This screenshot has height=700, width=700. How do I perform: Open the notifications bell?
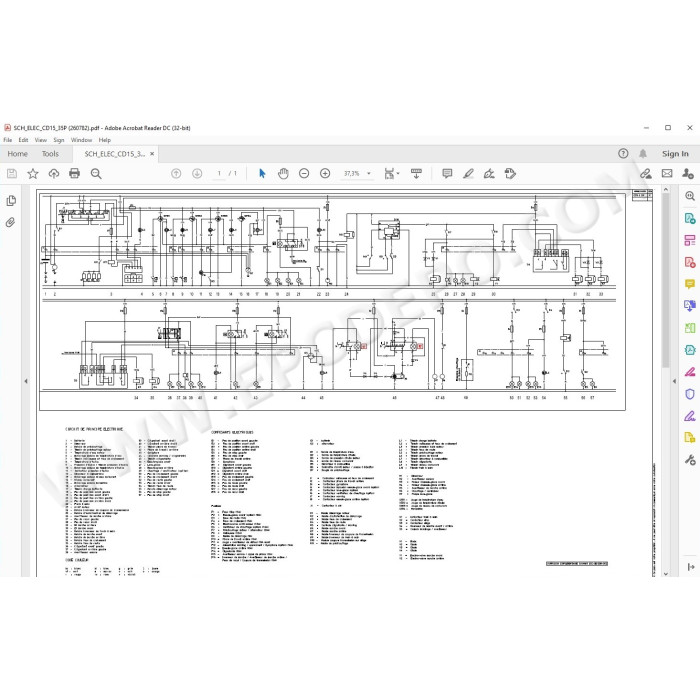(x=643, y=154)
